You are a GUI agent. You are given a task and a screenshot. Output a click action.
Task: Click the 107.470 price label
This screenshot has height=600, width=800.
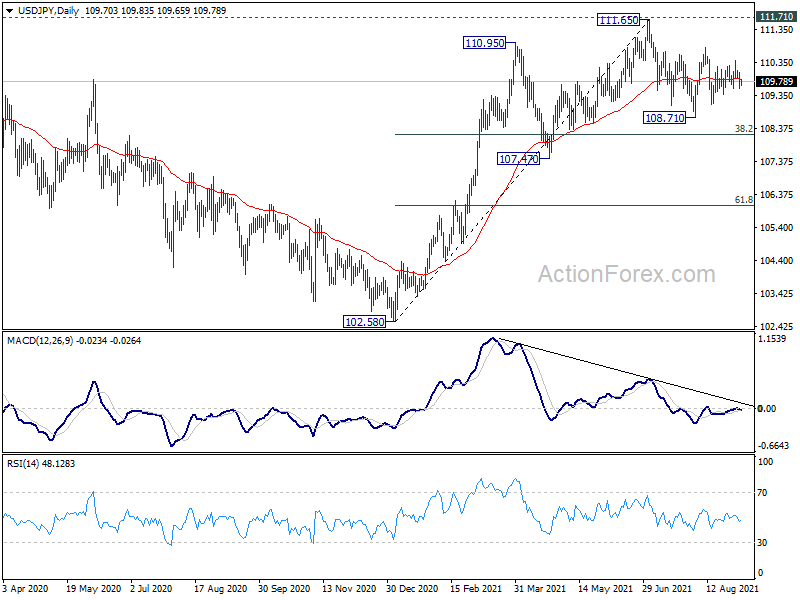coord(518,159)
